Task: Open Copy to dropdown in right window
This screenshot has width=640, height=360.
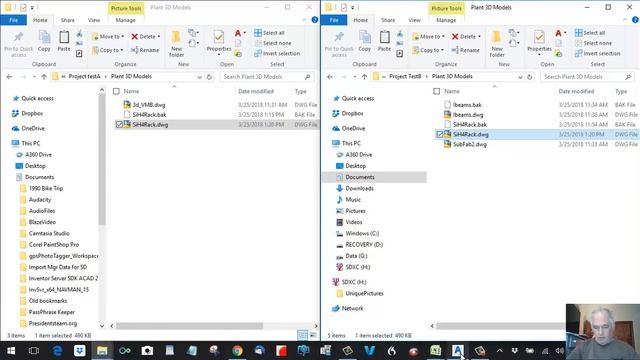Action: (428, 50)
